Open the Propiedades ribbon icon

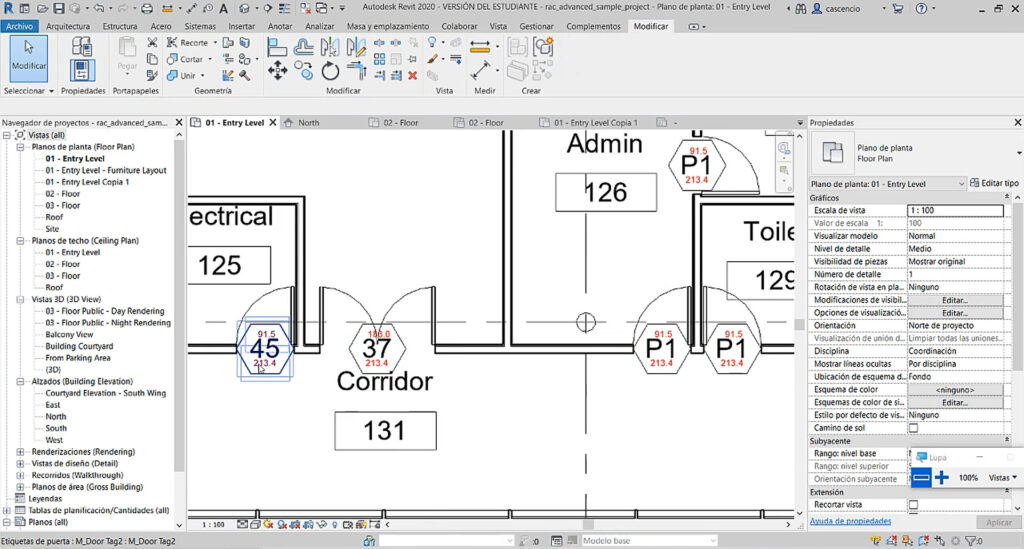[x=82, y=71]
